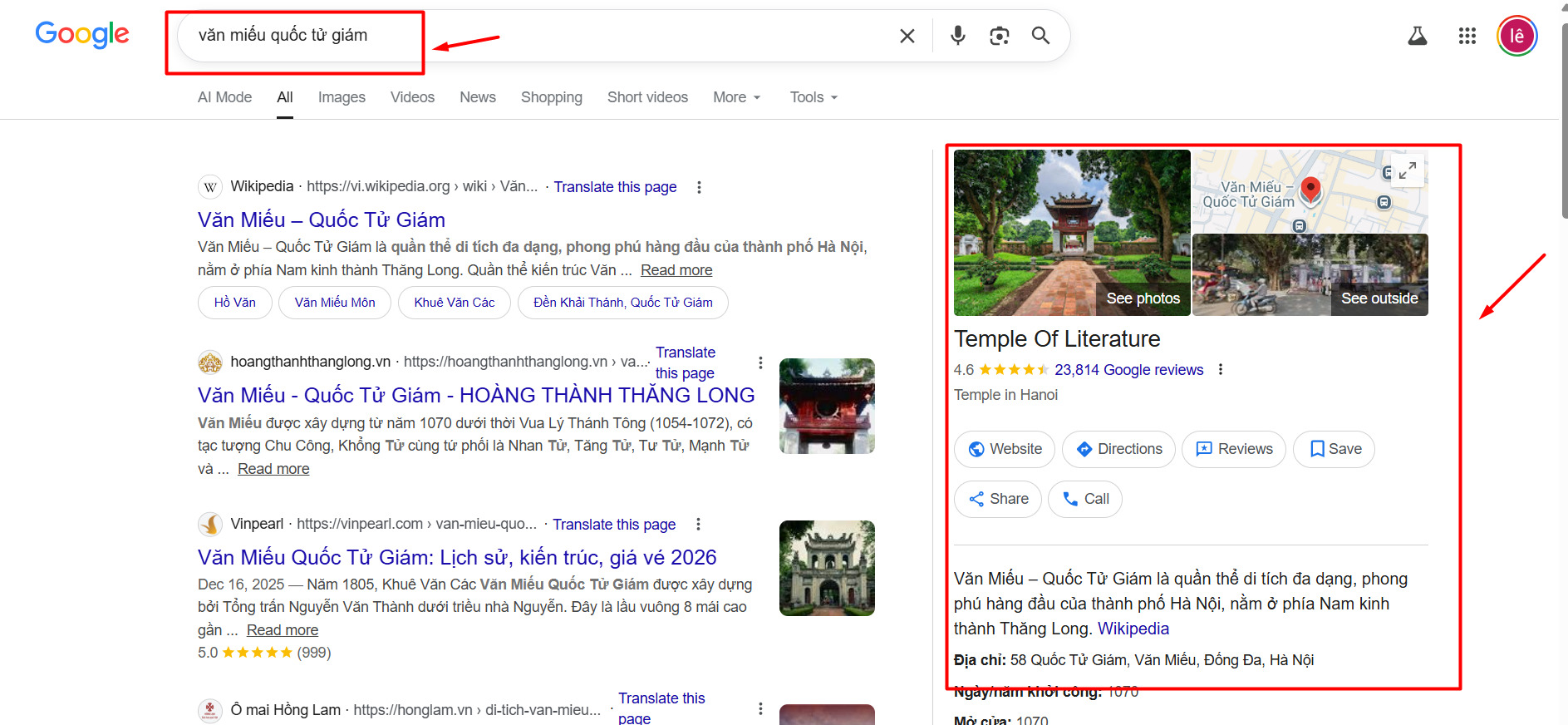
Task: Open the Short videos tab
Action: point(647,97)
